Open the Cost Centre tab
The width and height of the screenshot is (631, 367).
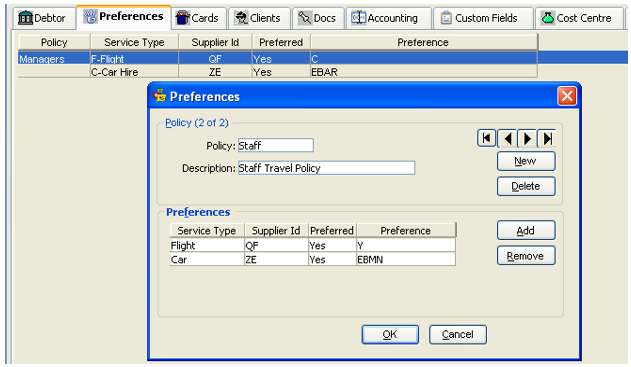[x=580, y=18]
